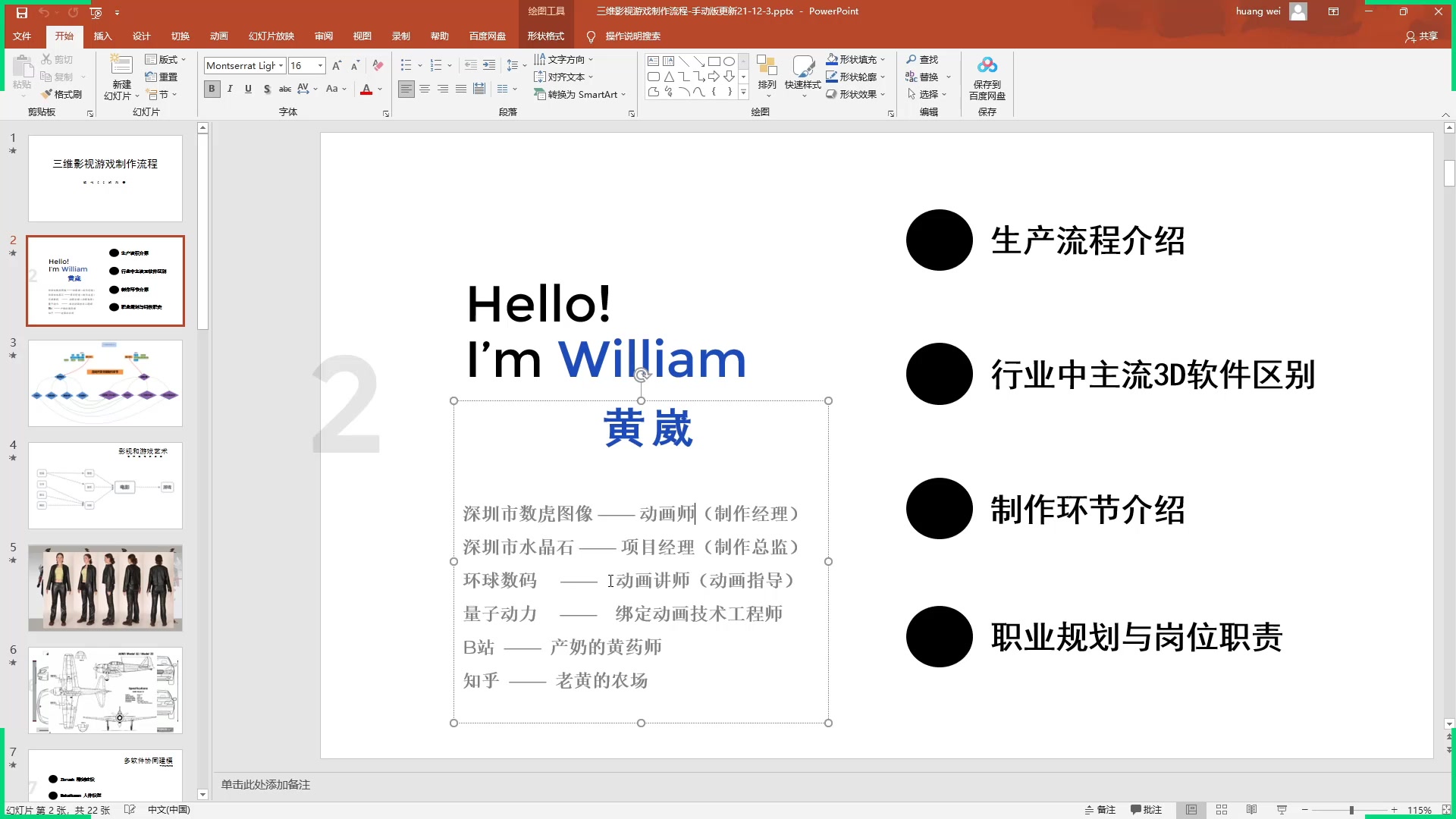Switch to 形状格式 Shape Format tab
1456x819 pixels.
pyautogui.click(x=545, y=36)
